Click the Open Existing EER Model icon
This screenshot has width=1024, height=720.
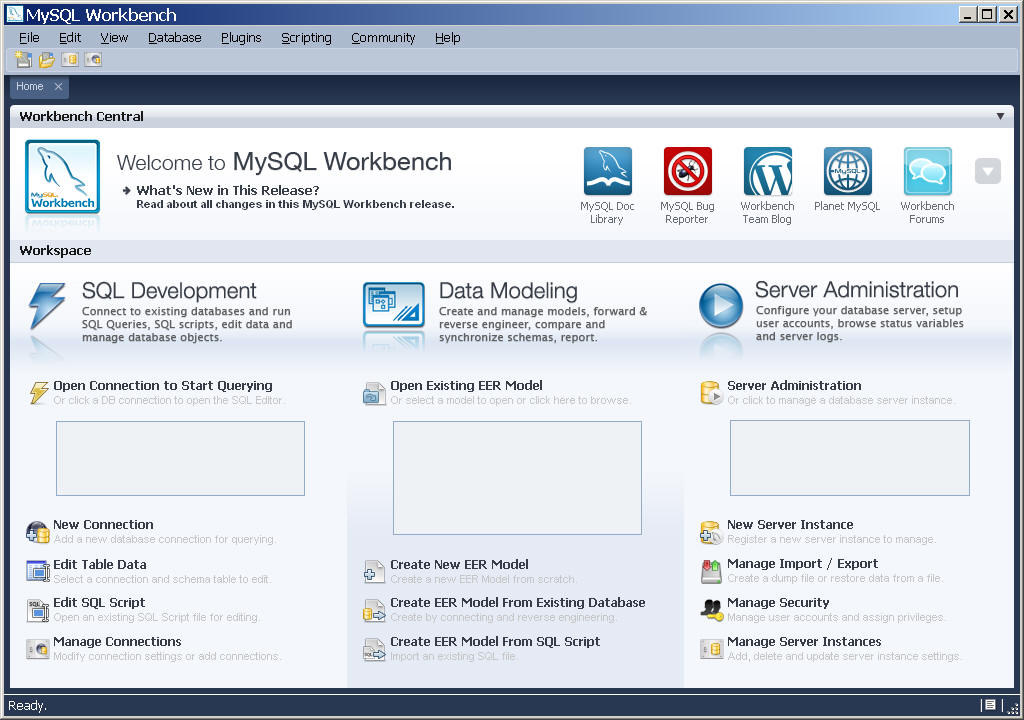pyautogui.click(x=375, y=393)
